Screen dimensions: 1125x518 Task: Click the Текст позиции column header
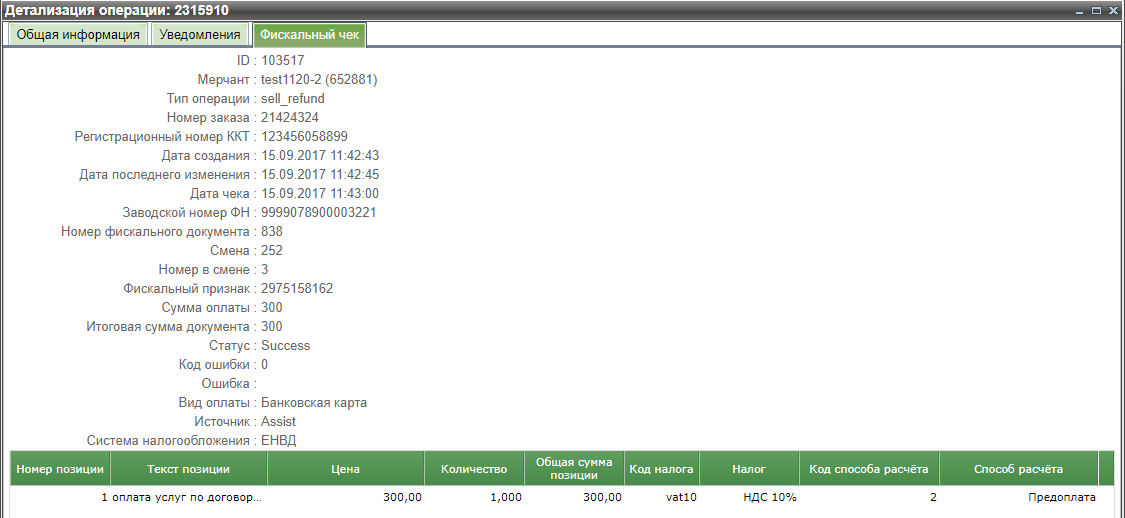point(188,469)
